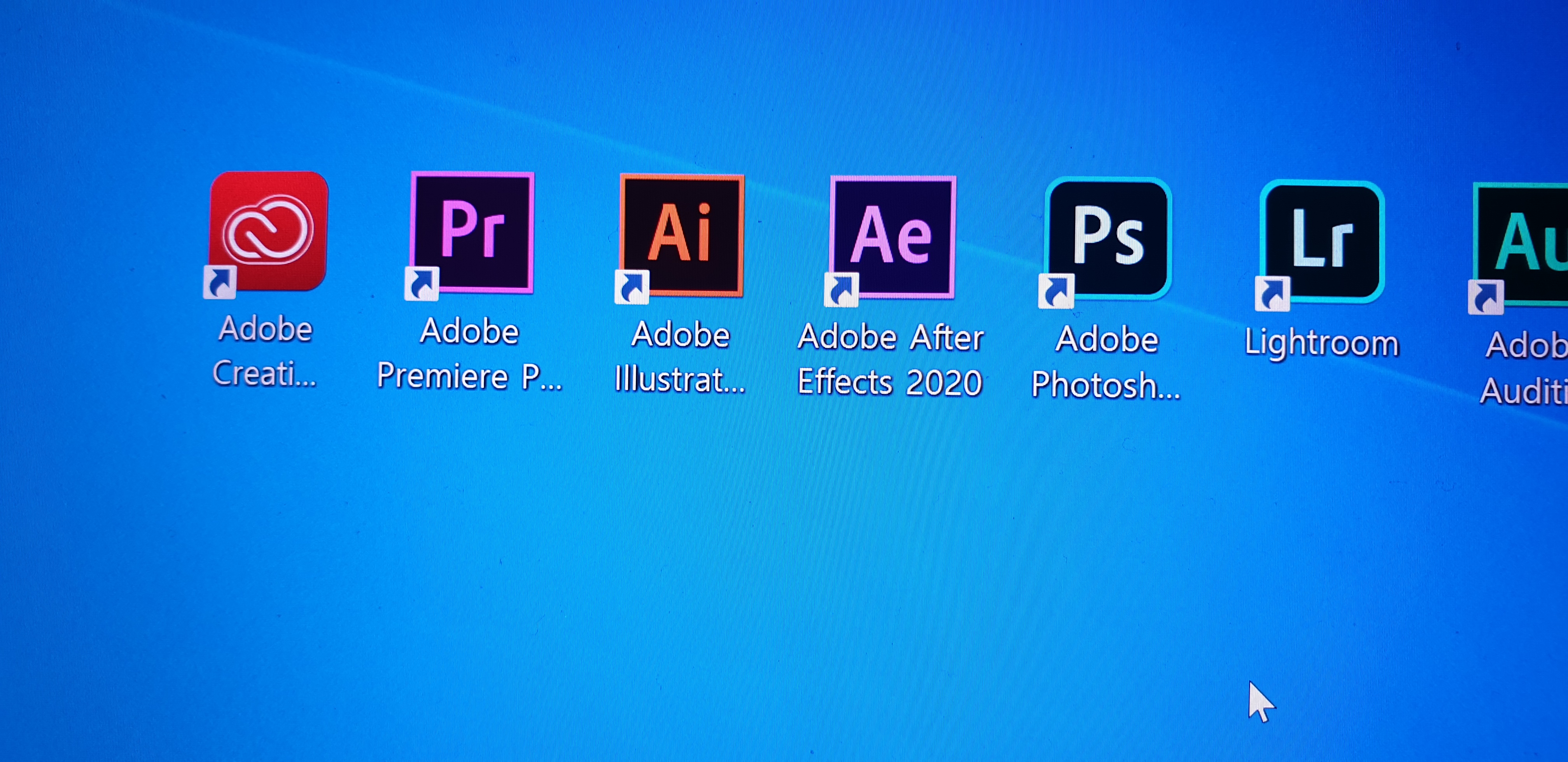Viewport: 1568px width, 762px height.
Task: Select the Adobe After Effects 2020 icon
Action: coord(892,238)
